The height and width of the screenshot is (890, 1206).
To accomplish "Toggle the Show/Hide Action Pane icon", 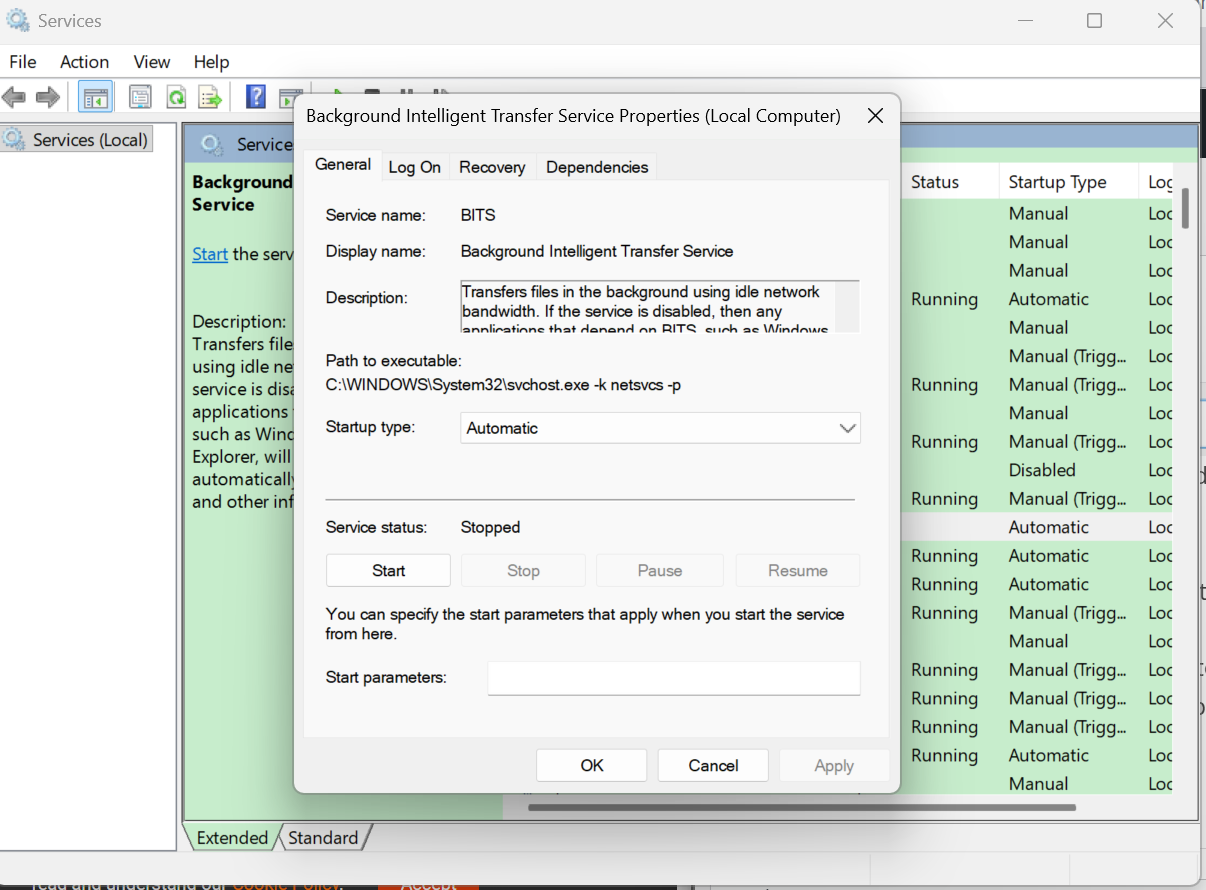I will point(290,96).
